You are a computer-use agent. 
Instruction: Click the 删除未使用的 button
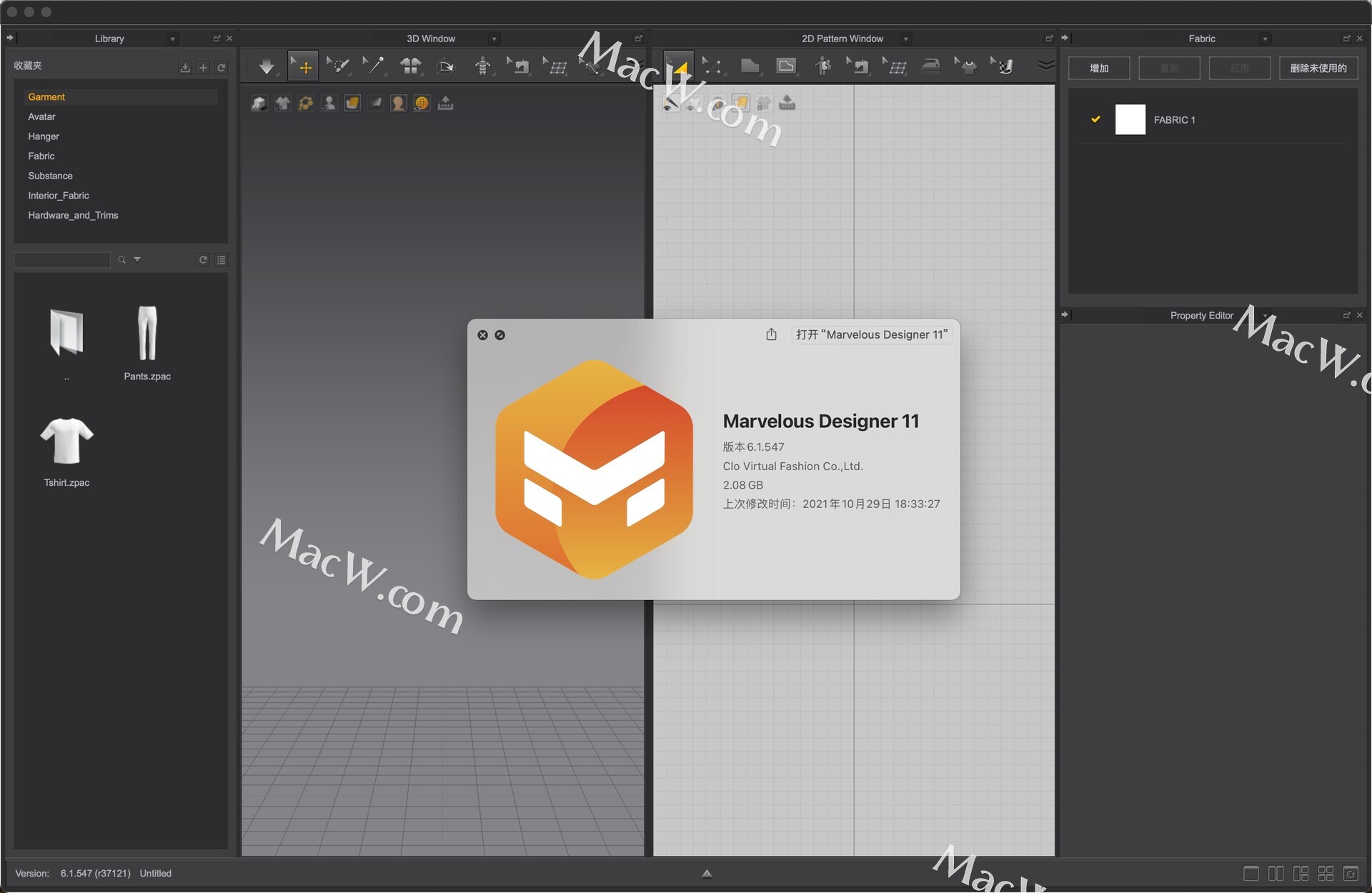1318,68
